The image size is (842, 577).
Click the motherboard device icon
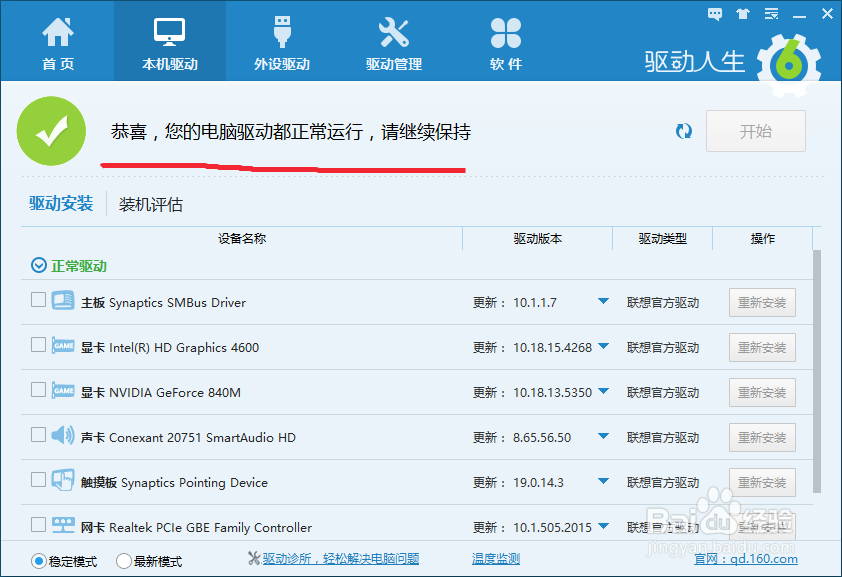tap(63, 301)
